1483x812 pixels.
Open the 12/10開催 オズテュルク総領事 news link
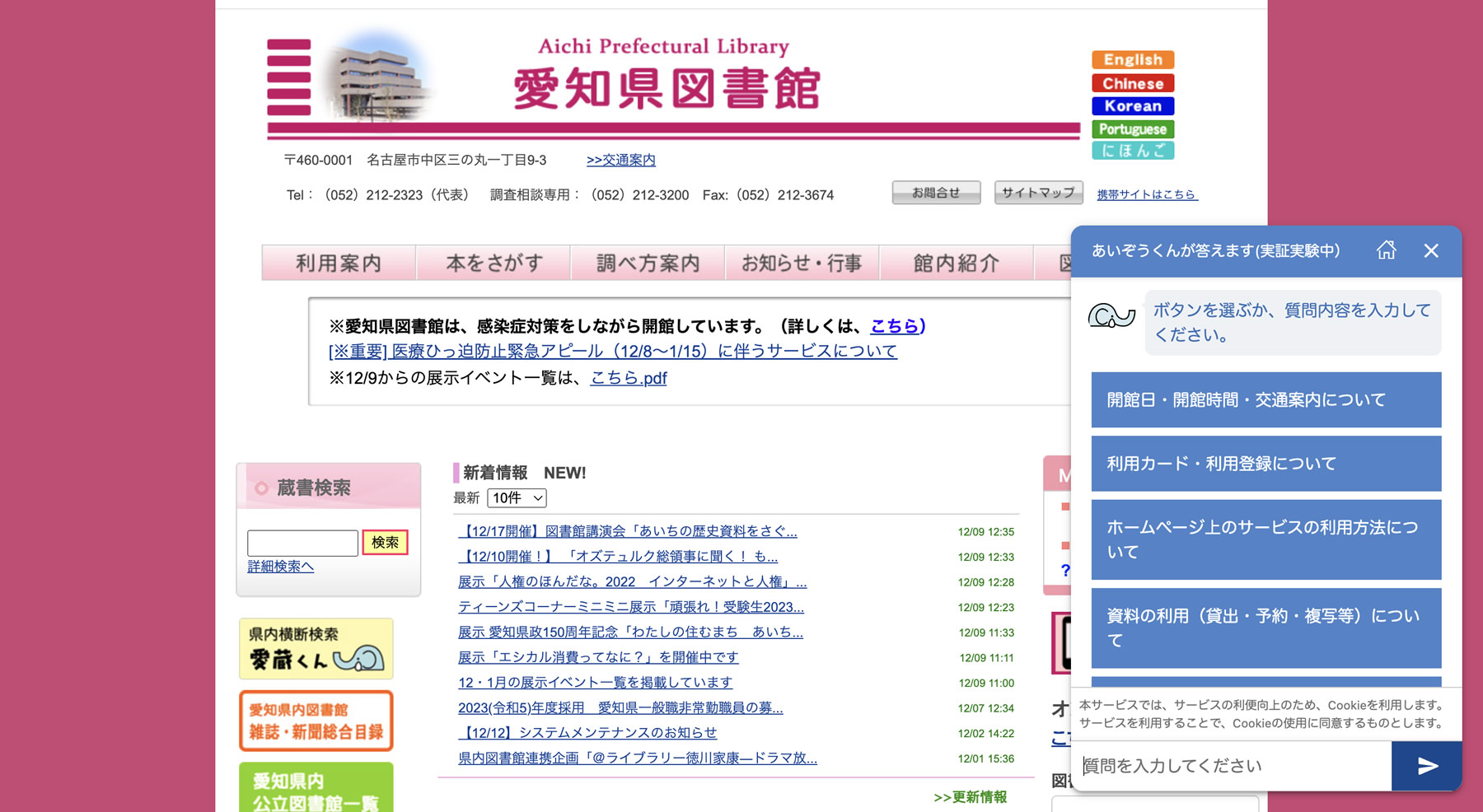(x=618, y=557)
